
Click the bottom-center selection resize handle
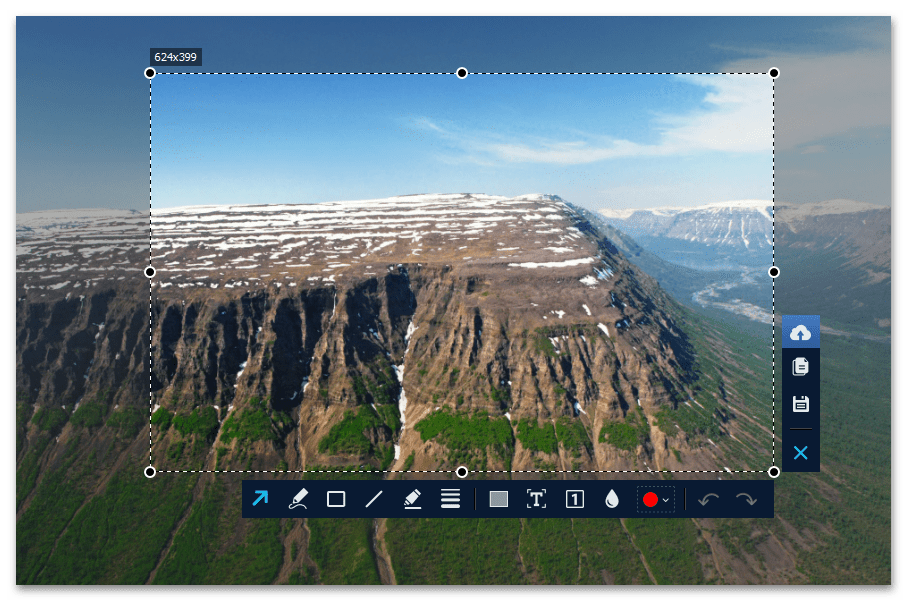coord(462,471)
